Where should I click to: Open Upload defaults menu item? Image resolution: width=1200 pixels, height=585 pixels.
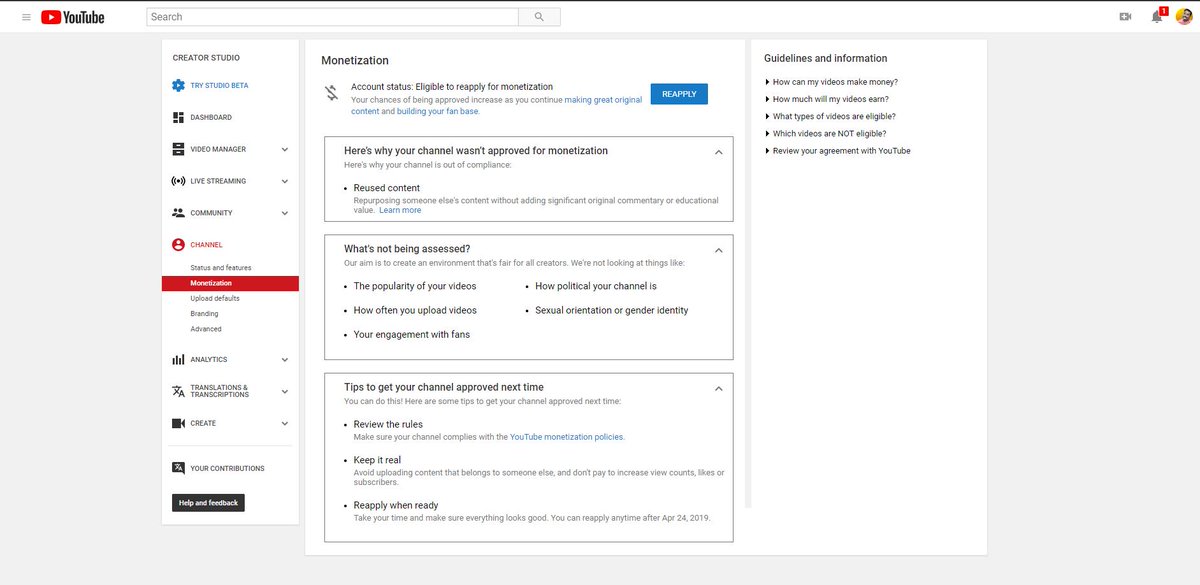[215, 299]
